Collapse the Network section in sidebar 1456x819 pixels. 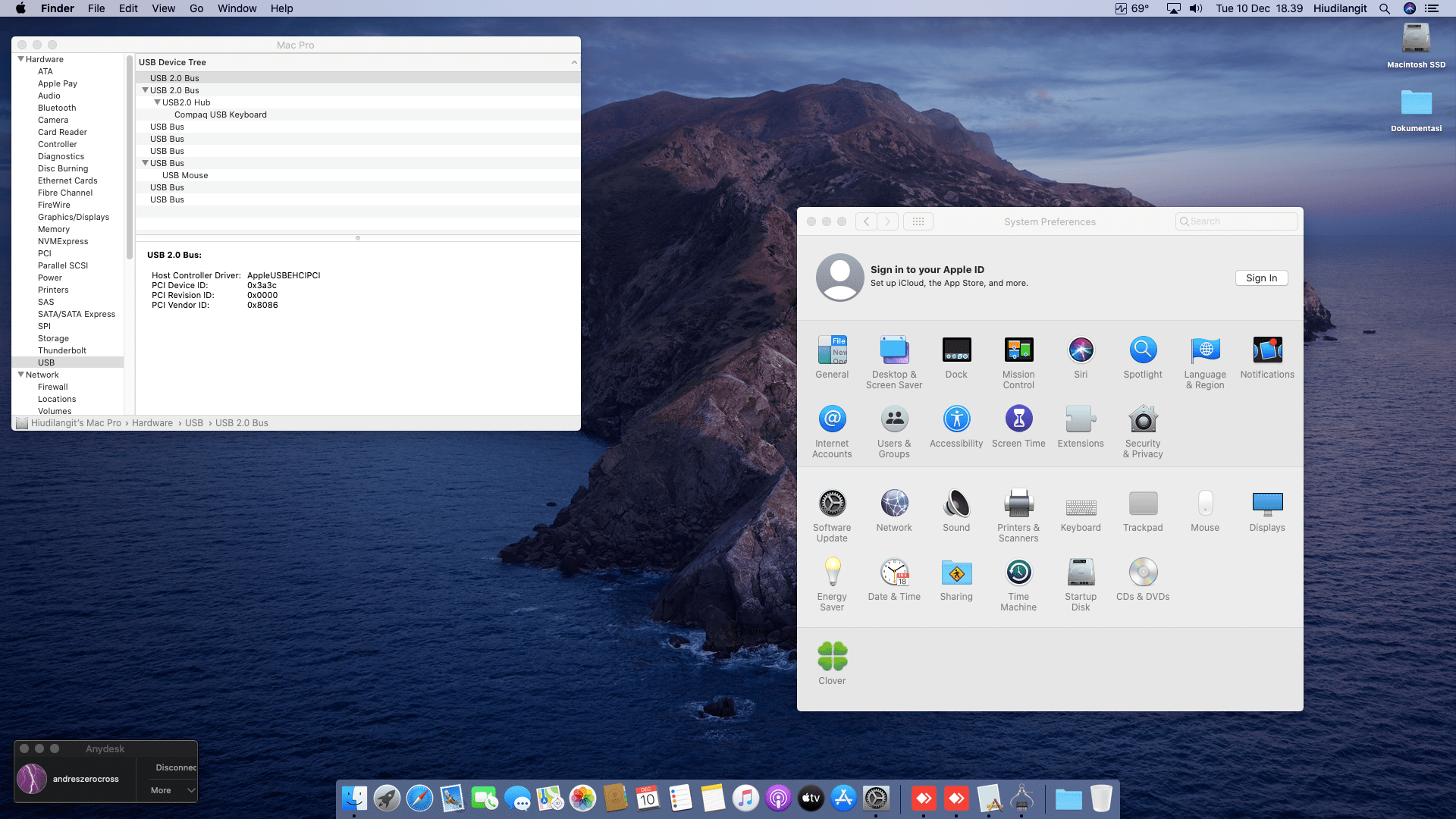(x=21, y=375)
